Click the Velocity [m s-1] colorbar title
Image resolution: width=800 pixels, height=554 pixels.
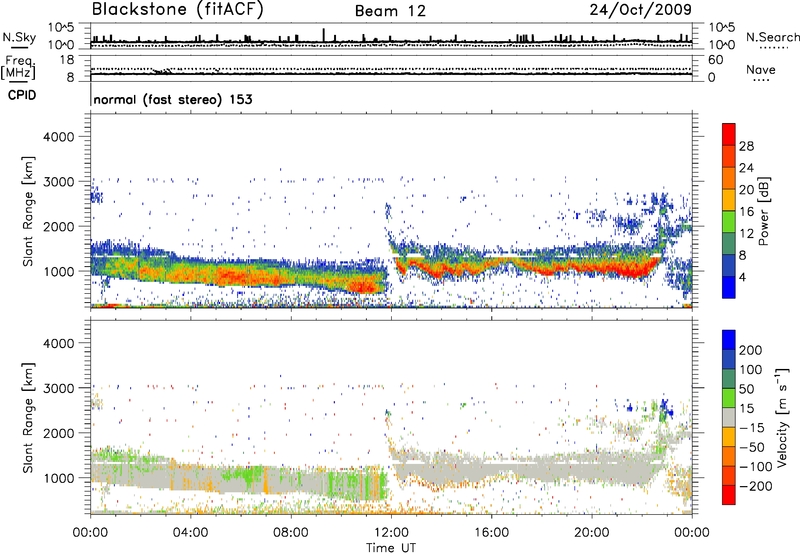(783, 417)
